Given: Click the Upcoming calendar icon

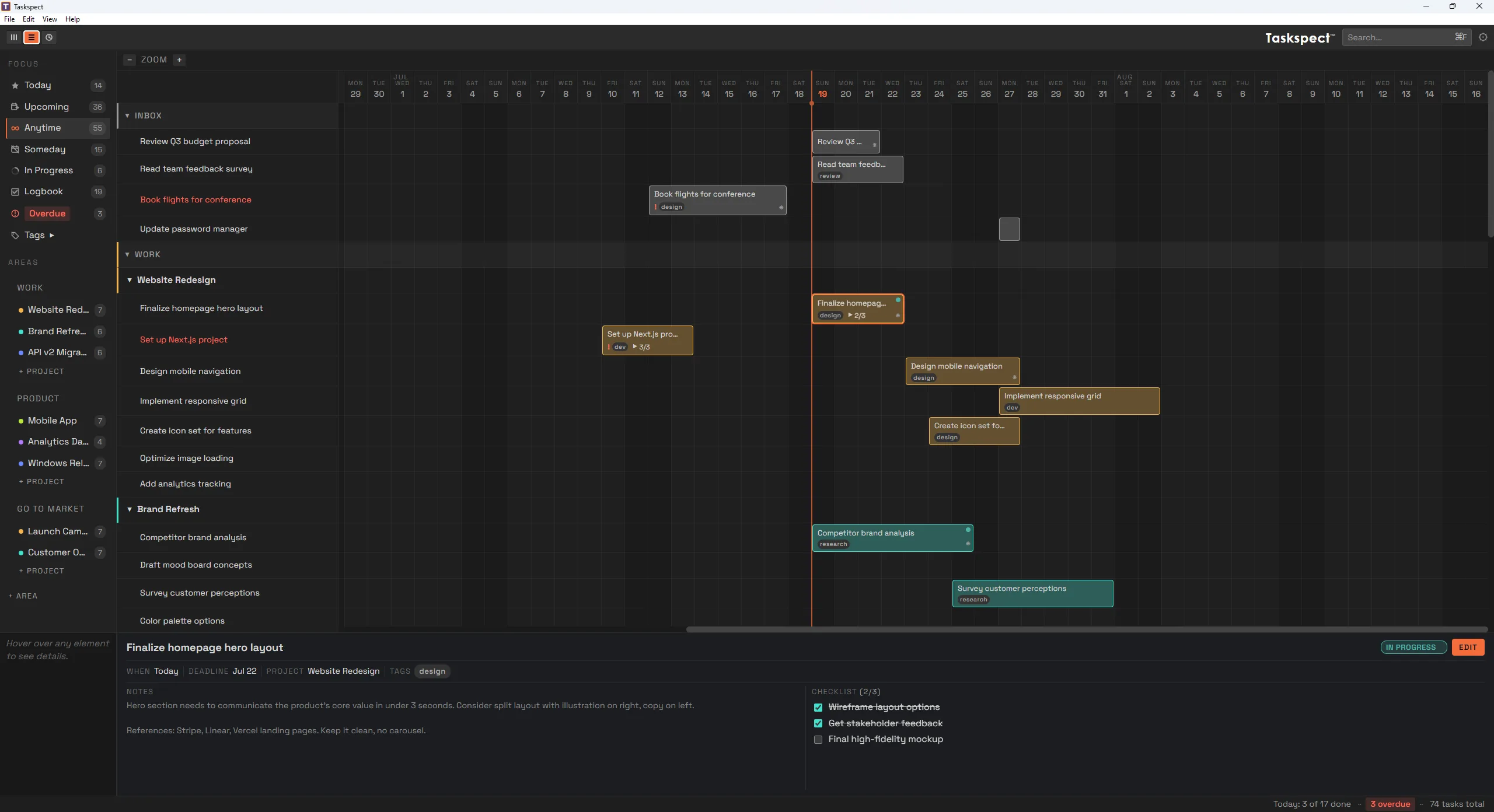Looking at the screenshot, I should click(15, 107).
